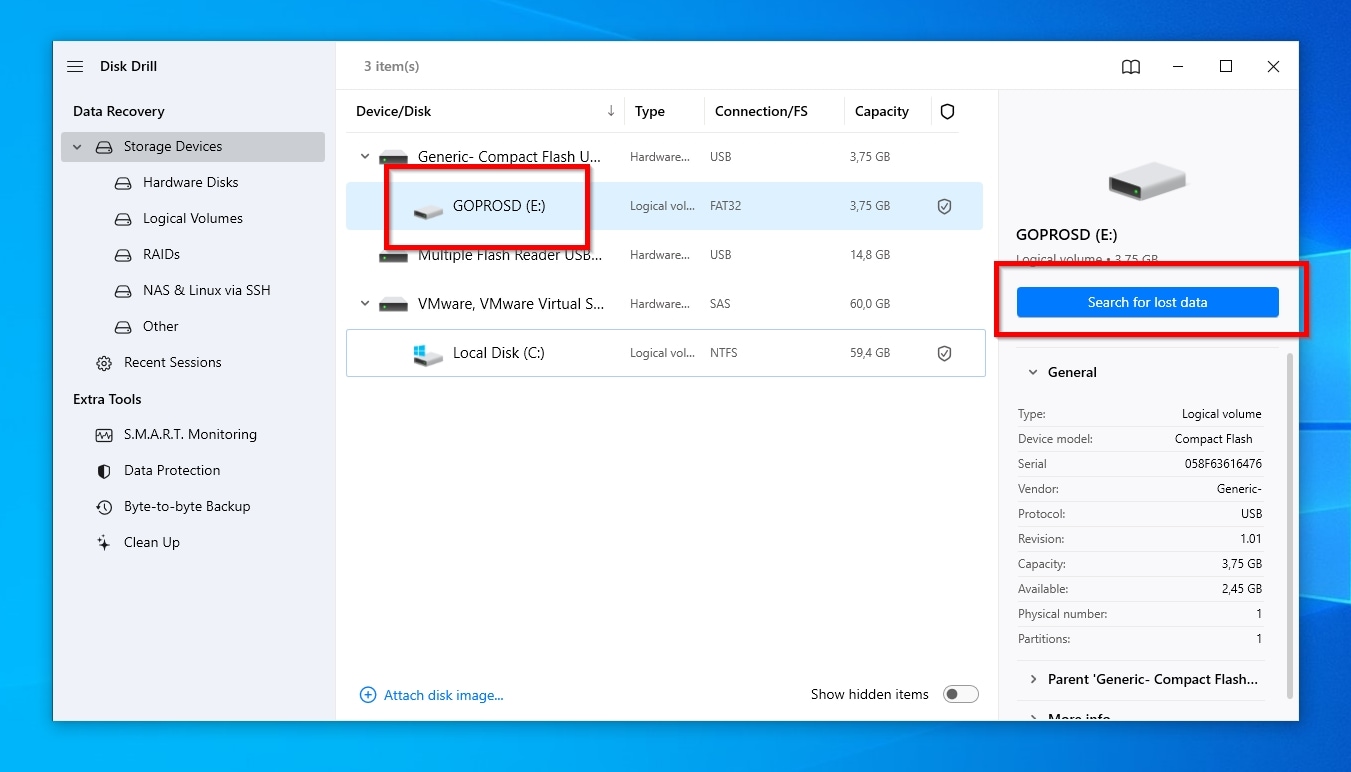Open the help book icon in title bar
Image resolution: width=1351 pixels, height=772 pixels.
[x=1131, y=67]
